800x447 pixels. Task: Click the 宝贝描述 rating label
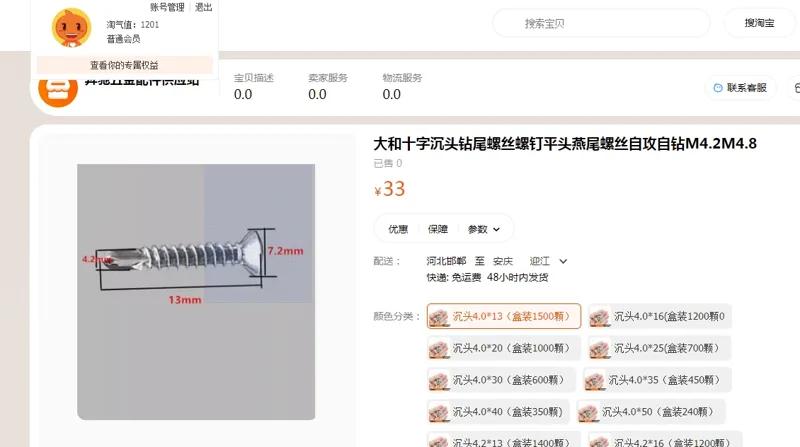point(254,78)
